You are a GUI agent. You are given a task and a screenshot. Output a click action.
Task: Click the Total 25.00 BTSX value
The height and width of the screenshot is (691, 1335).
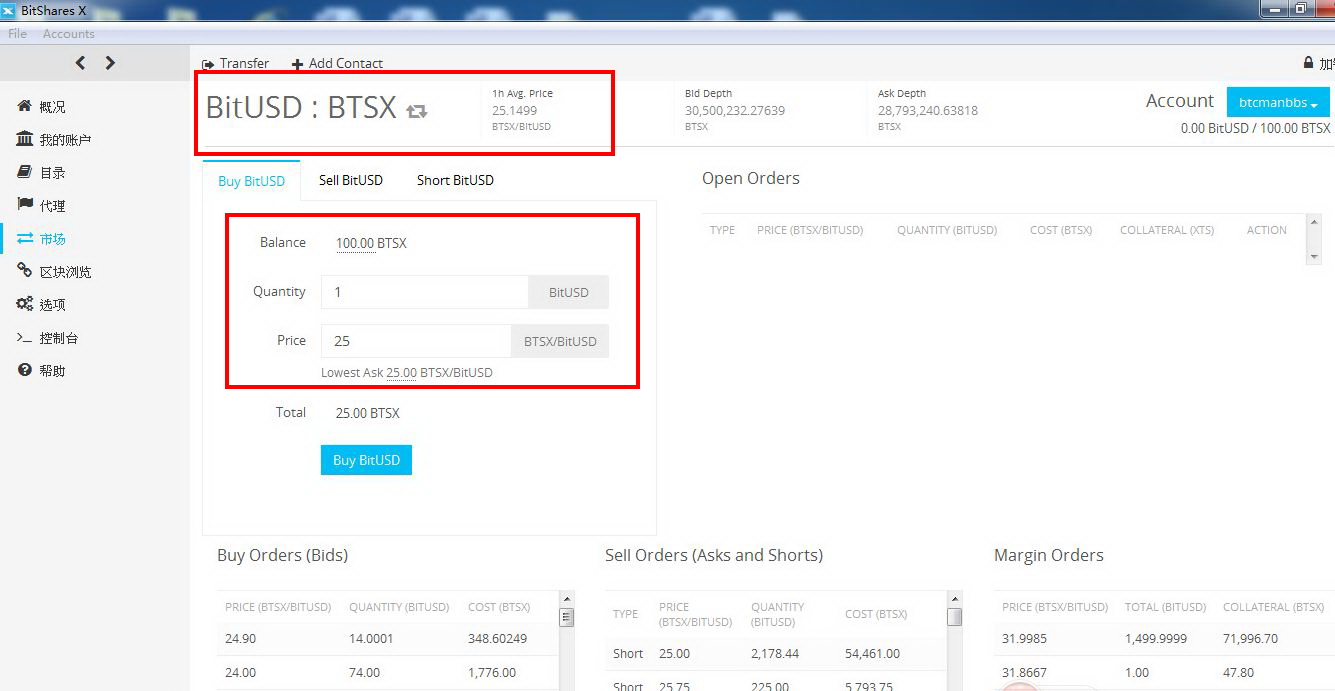coord(368,413)
